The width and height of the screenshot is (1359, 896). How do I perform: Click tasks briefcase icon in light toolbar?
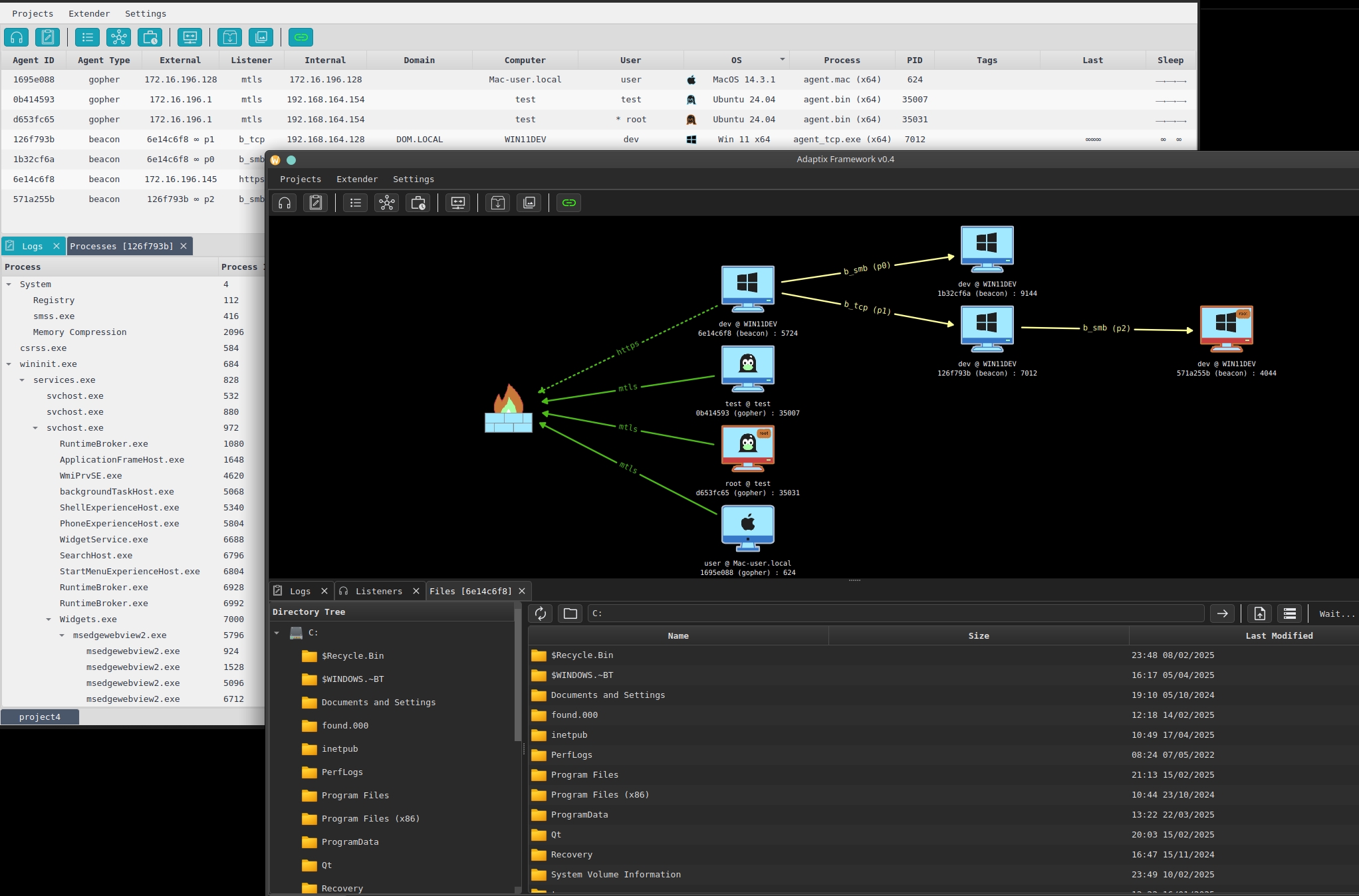click(x=150, y=37)
